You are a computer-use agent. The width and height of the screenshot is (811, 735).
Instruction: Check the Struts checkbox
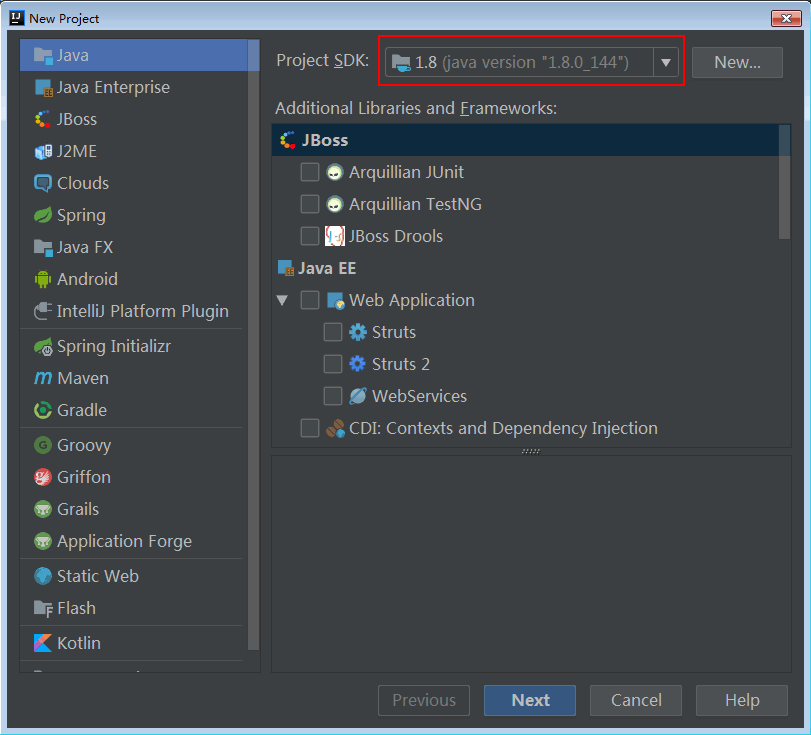pos(333,333)
